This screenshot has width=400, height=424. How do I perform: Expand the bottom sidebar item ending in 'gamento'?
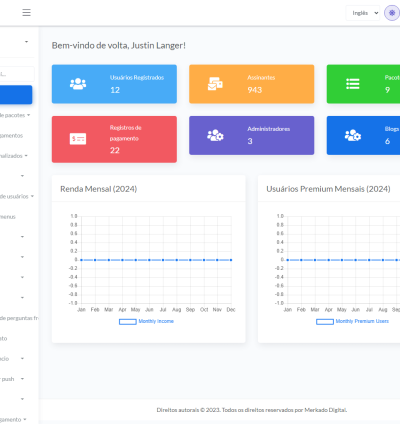coord(13,419)
